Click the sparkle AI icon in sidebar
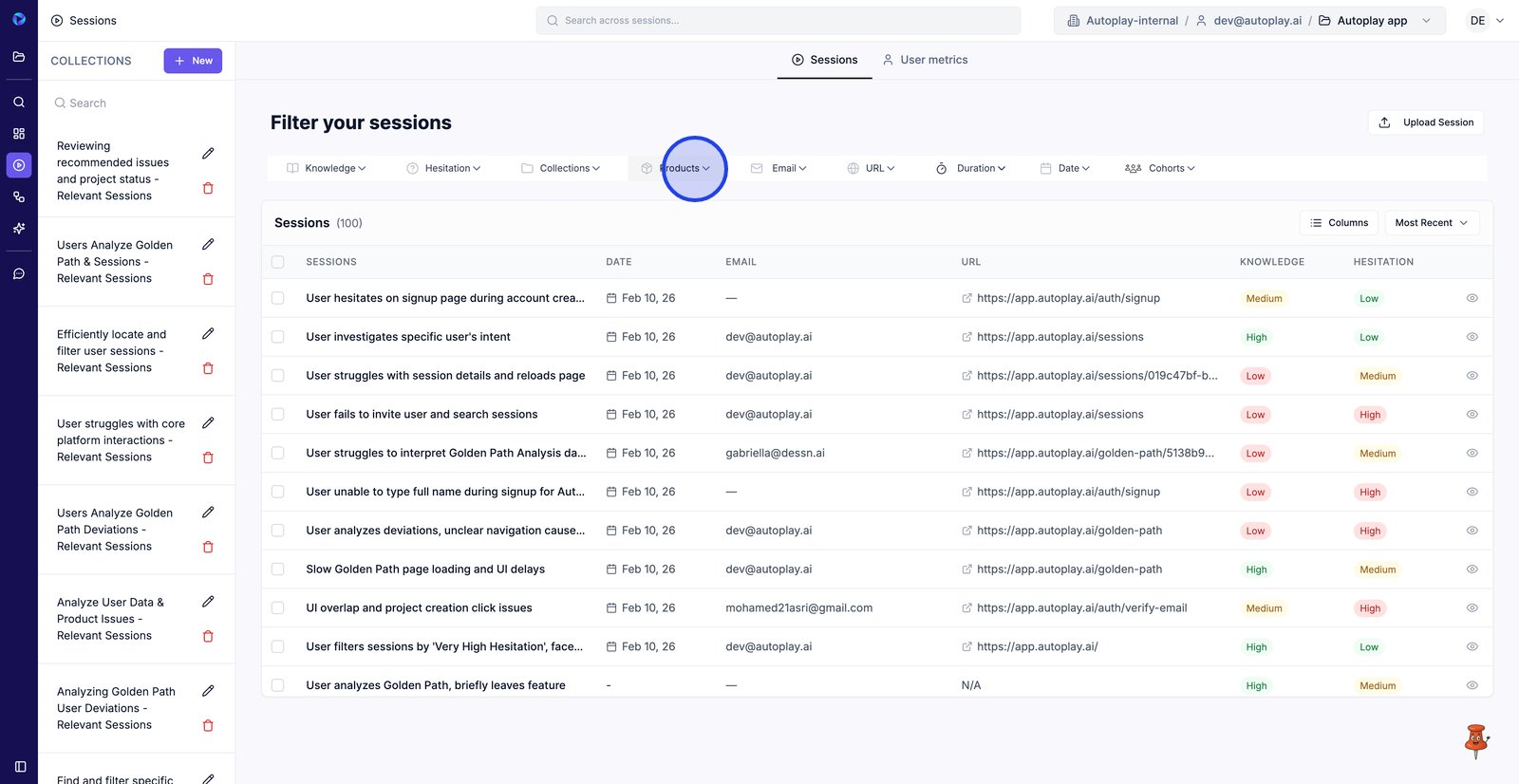This screenshot has width=1519, height=784. tap(19, 229)
